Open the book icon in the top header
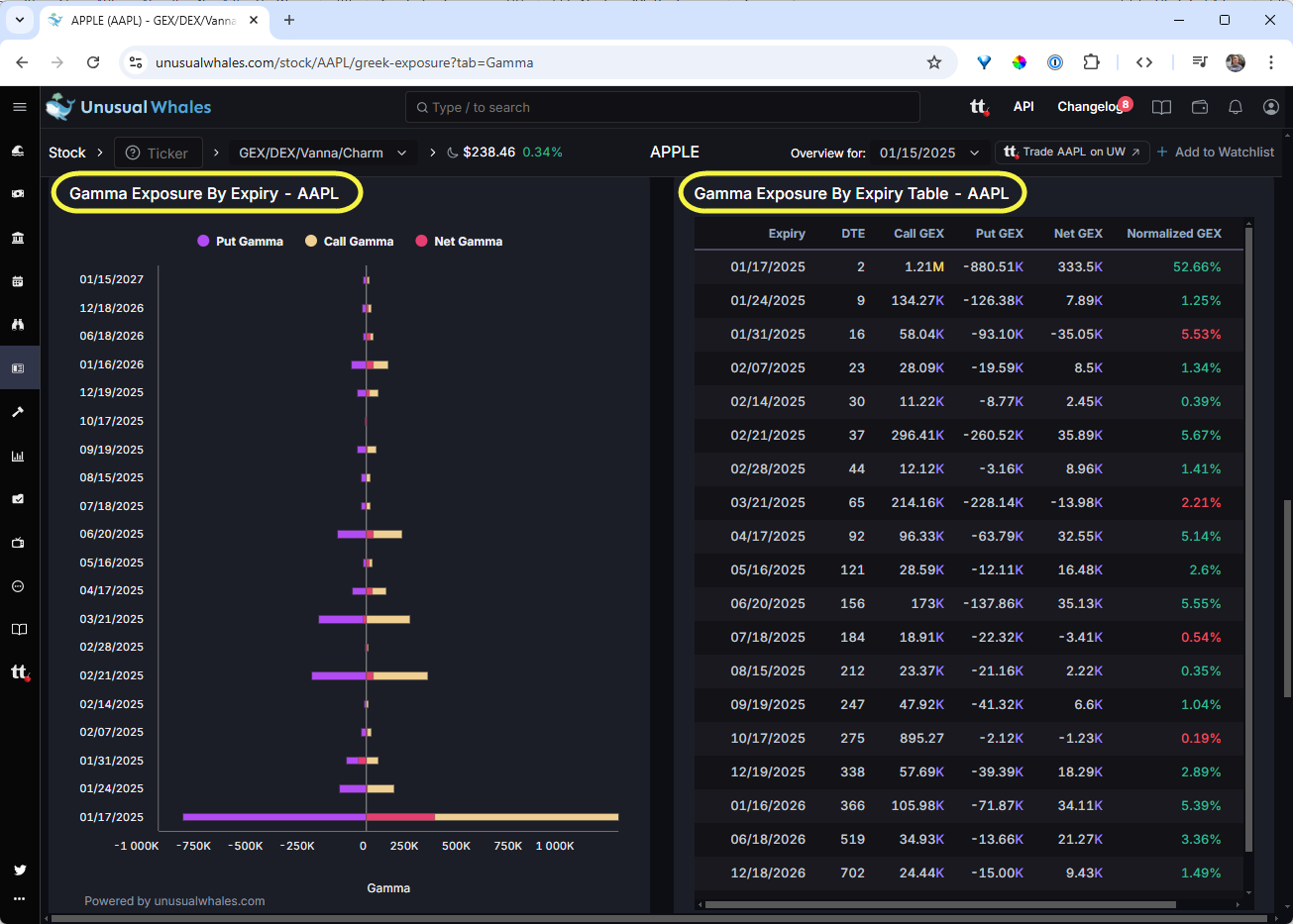 1162,107
